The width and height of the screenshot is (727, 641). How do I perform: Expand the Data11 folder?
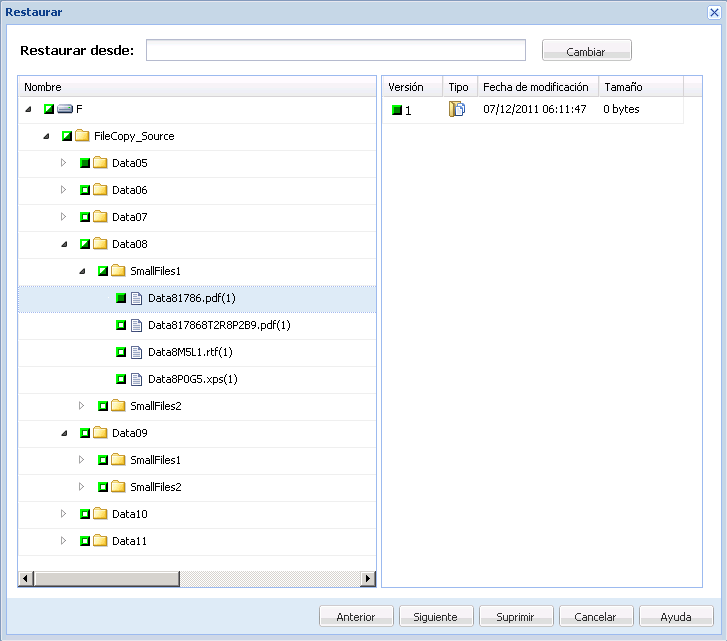click(64, 540)
